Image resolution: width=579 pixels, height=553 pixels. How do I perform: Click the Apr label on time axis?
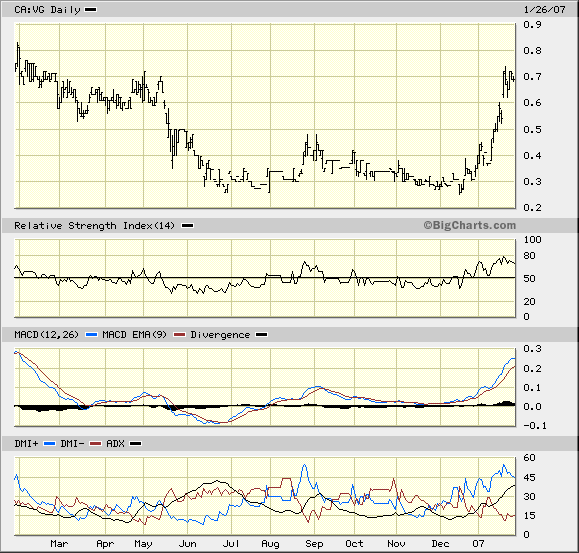click(x=105, y=544)
